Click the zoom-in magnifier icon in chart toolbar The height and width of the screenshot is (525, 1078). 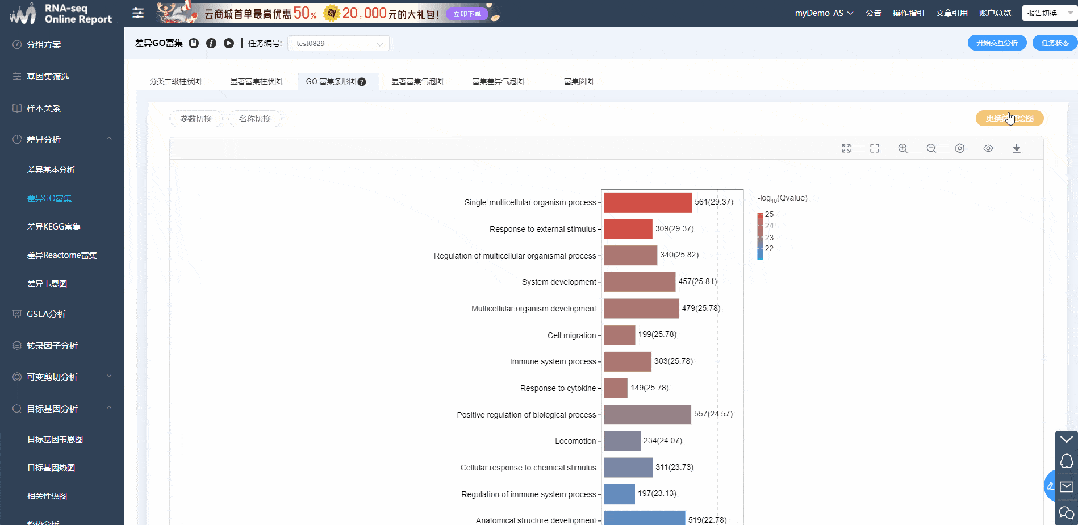tap(903, 148)
